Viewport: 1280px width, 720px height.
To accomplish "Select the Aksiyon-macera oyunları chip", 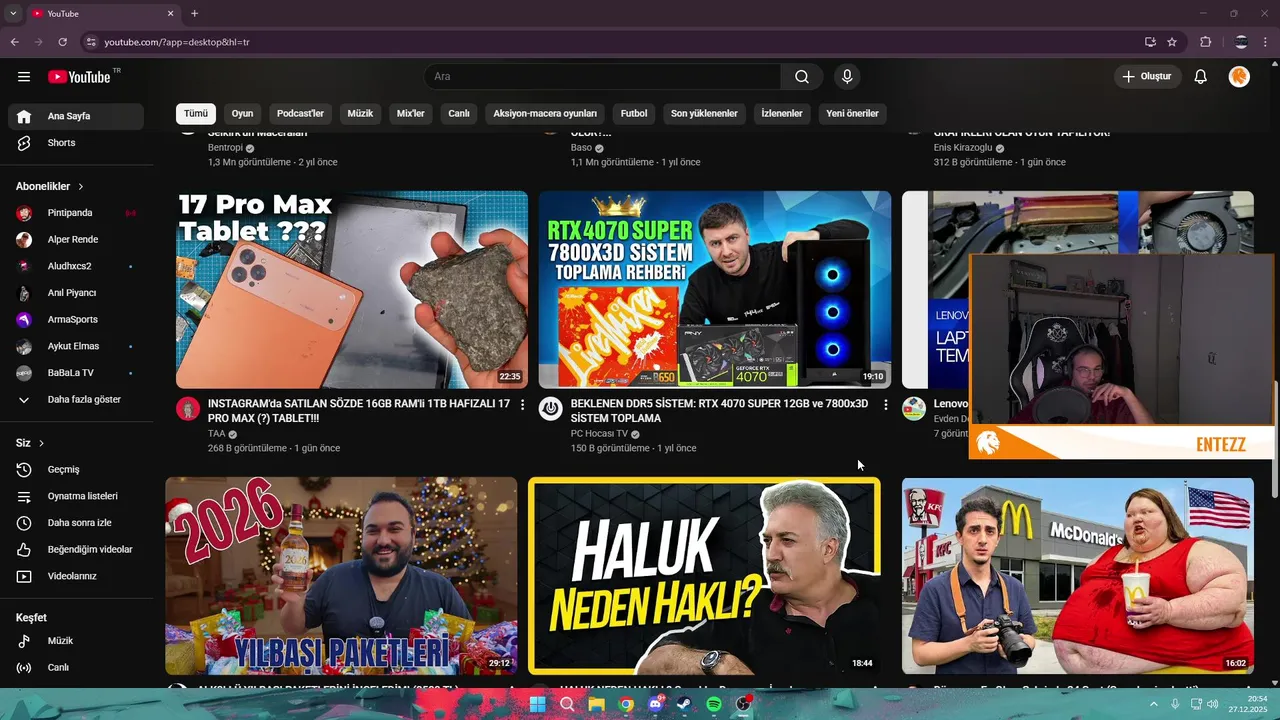I will coord(545,114).
